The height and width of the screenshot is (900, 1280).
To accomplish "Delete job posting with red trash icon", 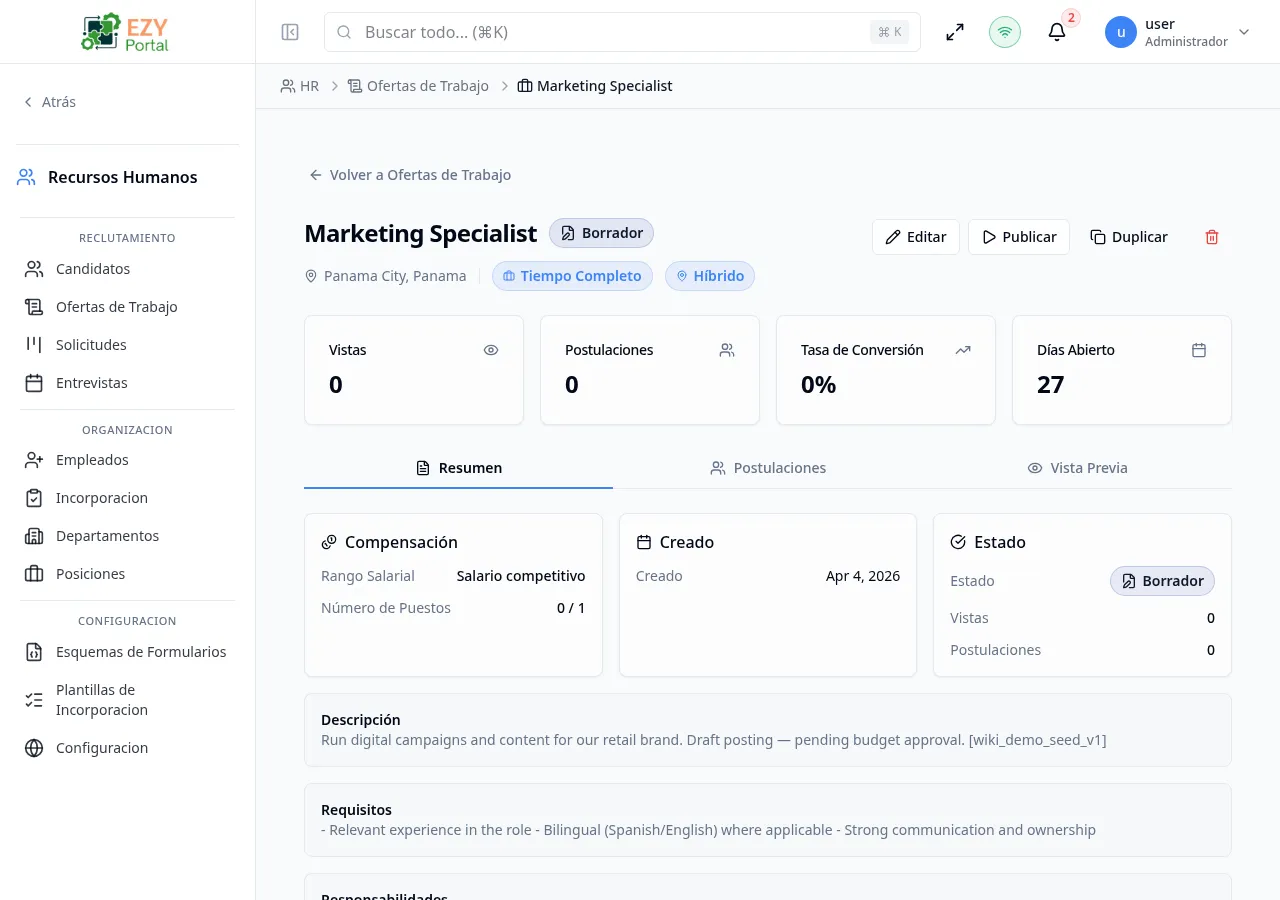I will (x=1212, y=237).
